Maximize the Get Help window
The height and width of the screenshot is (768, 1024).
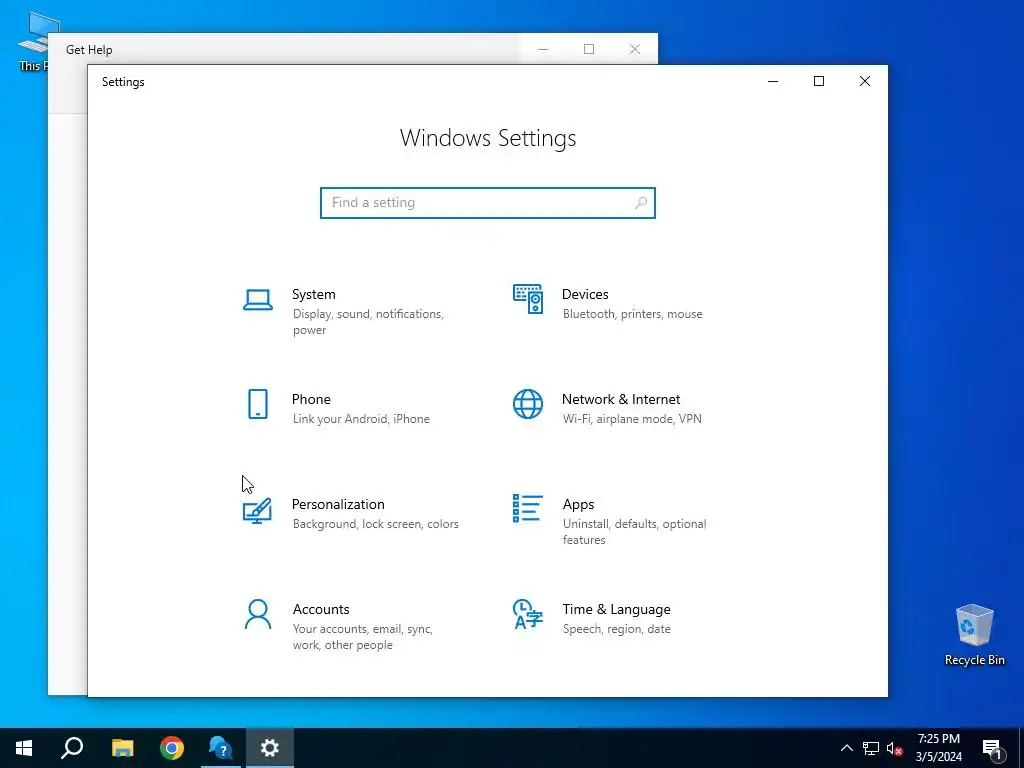[x=589, y=49]
